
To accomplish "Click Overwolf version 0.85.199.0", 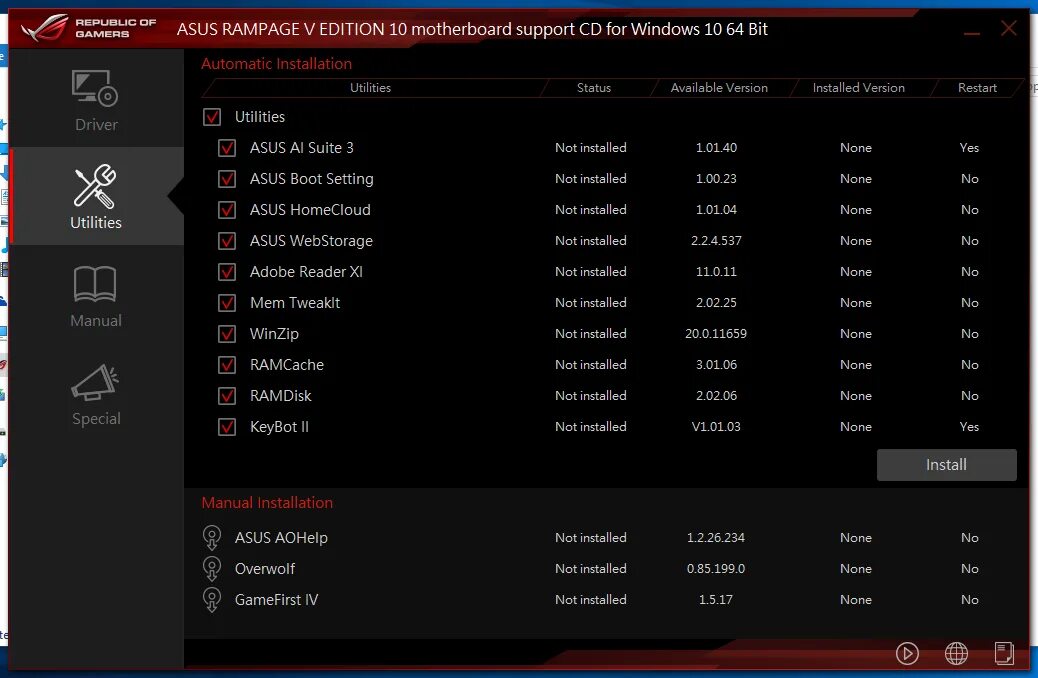I will tap(716, 569).
